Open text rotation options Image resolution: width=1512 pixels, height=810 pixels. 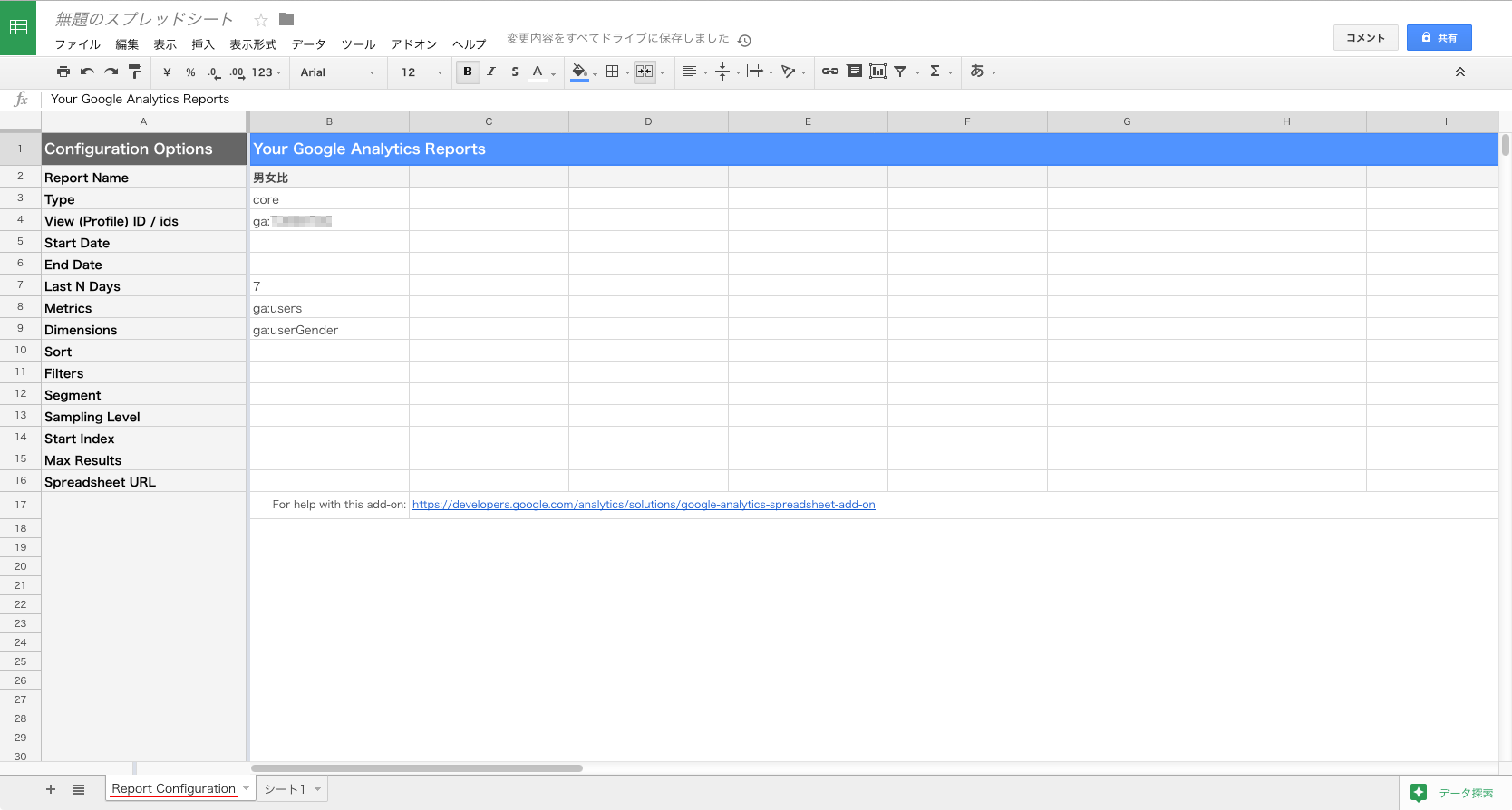(793, 72)
